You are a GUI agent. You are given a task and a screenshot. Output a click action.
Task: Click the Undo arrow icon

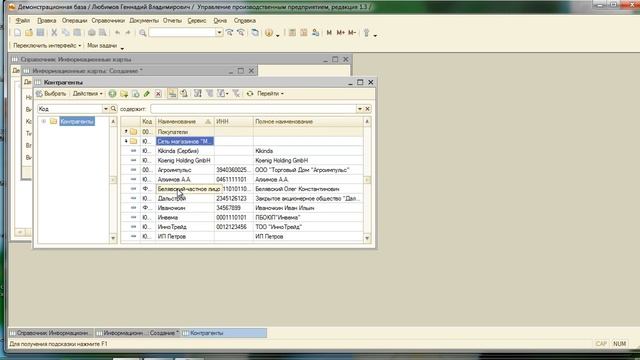118,33
